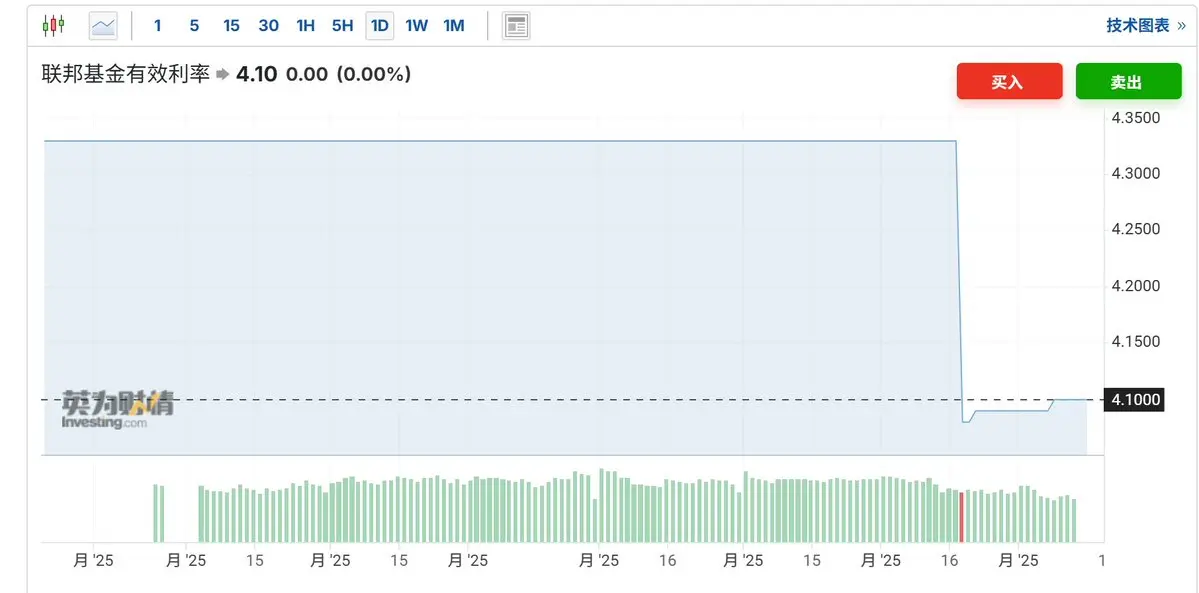Click the red 买入 button
Image resolution: width=1199 pixels, height=593 pixels.
(x=1009, y=81)
